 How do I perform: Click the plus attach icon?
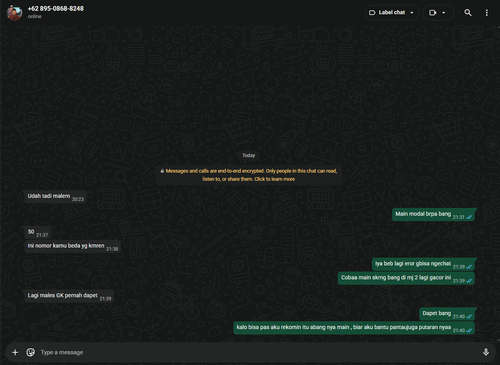(15, 352)
